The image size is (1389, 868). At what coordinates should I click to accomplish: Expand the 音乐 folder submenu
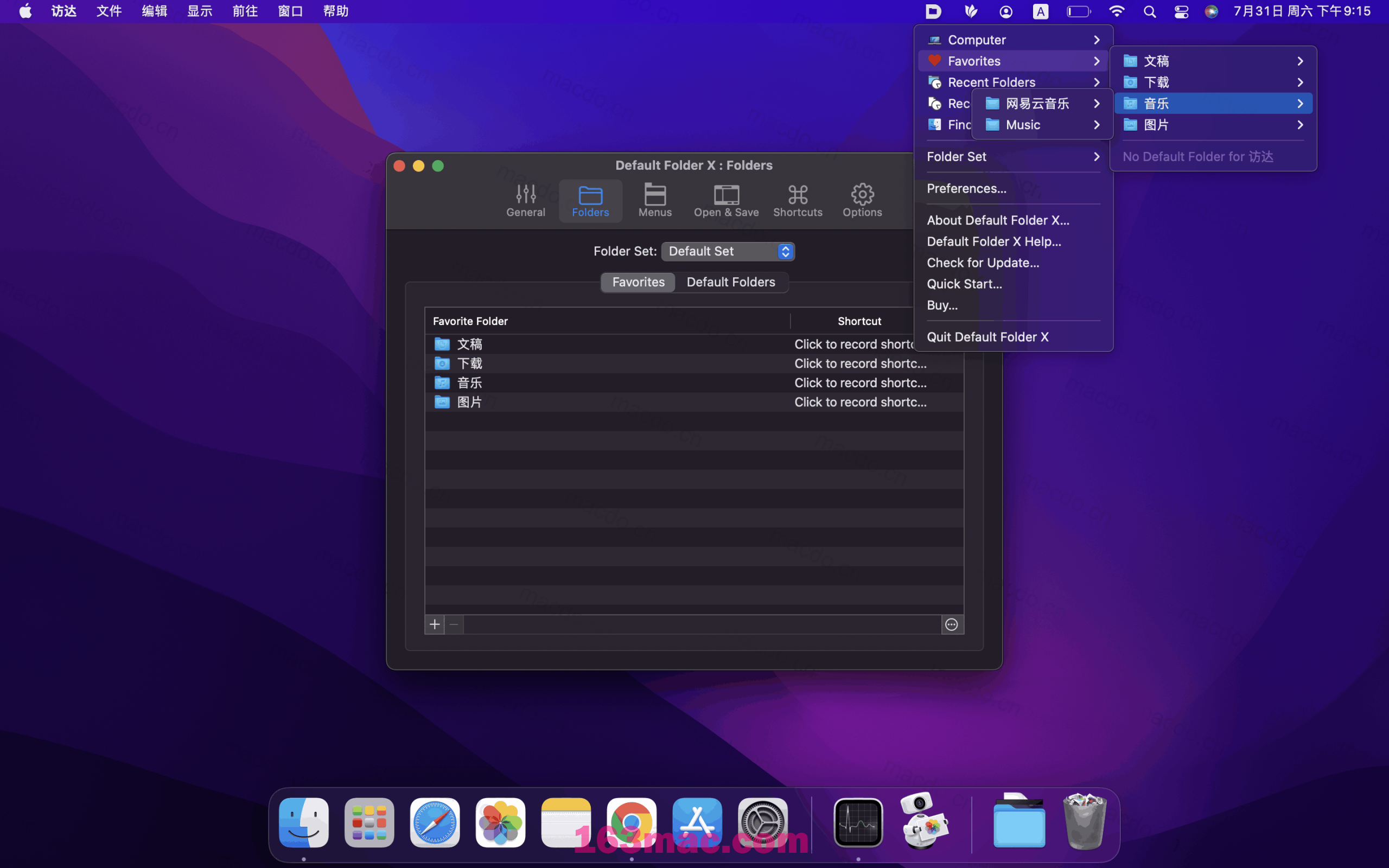[1300, 103]
